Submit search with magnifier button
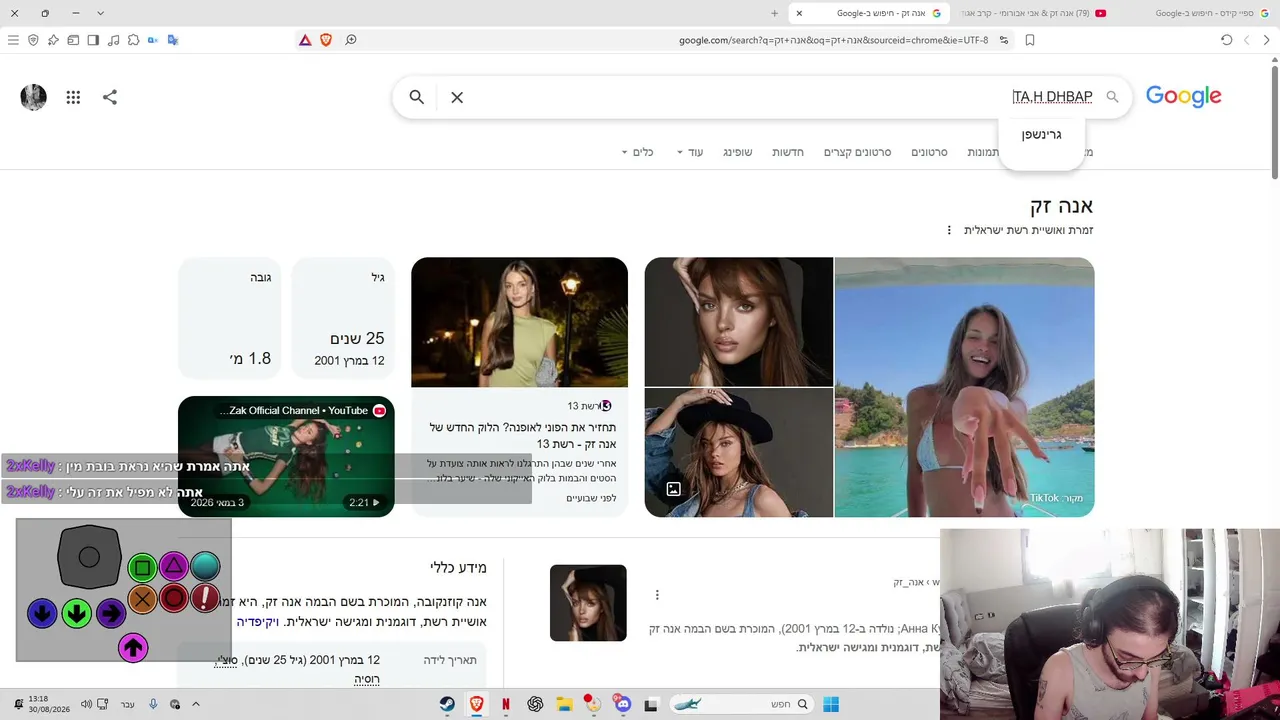 [x=417, y=97]
